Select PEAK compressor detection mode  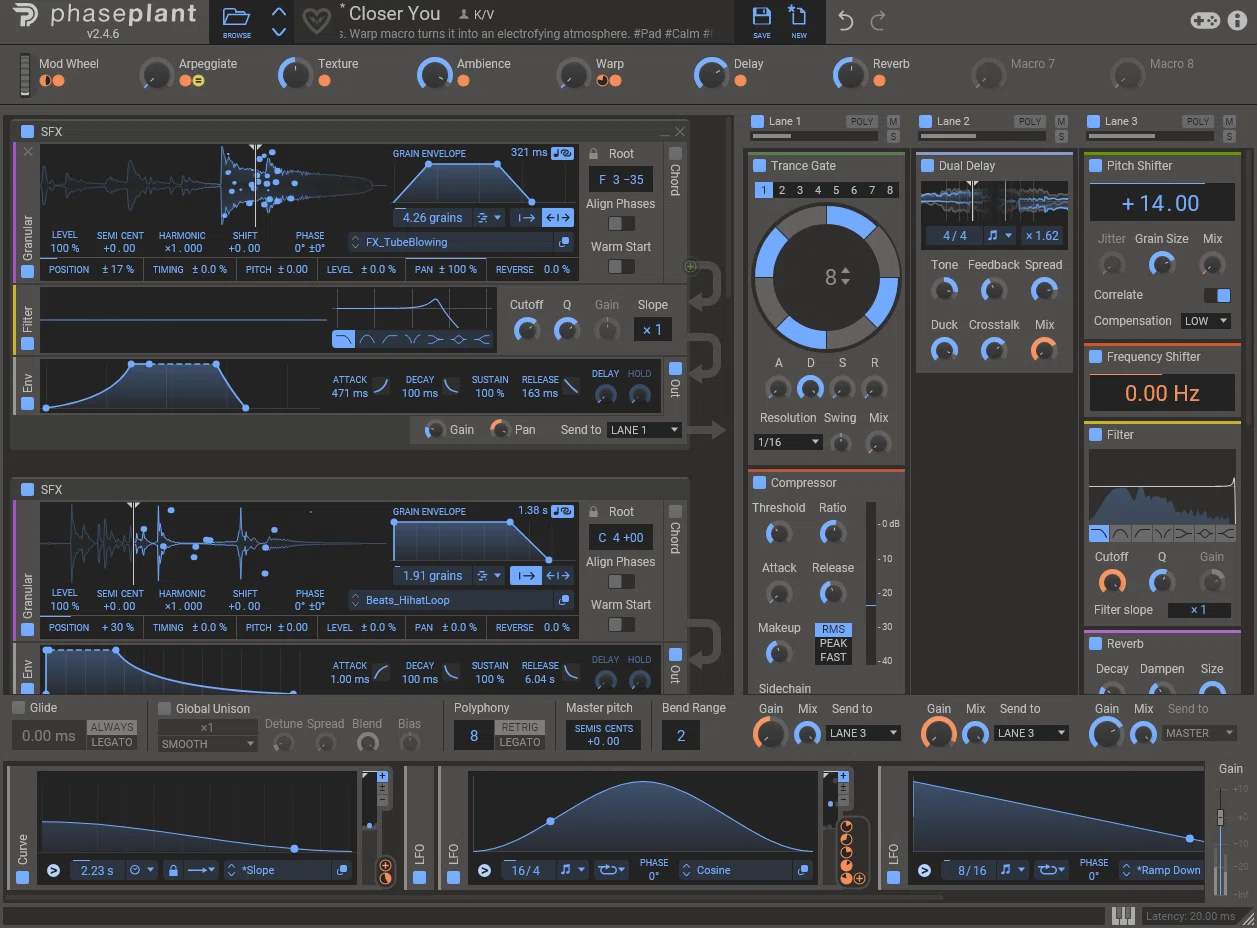833,643
